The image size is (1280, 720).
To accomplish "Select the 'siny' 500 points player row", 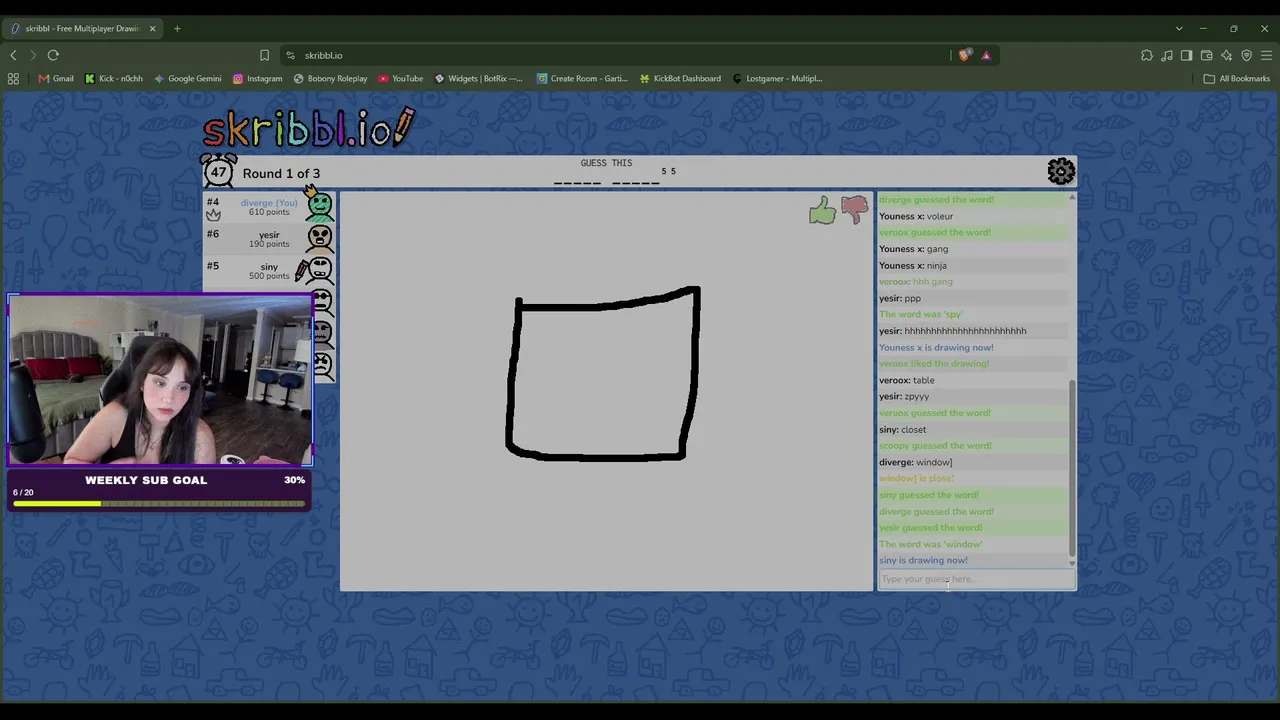I will tap(269, 270).
